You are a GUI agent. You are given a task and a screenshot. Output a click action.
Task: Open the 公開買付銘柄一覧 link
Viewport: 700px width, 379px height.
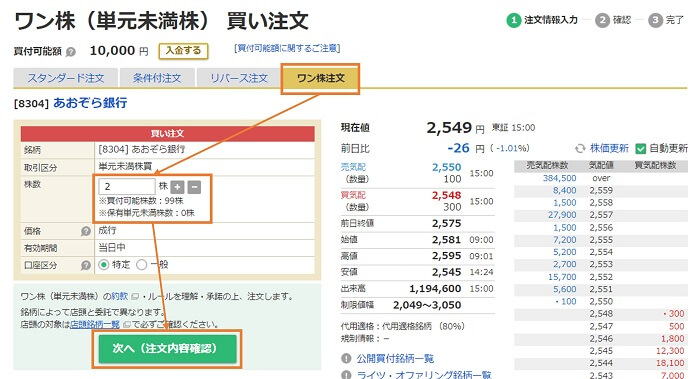395,358
